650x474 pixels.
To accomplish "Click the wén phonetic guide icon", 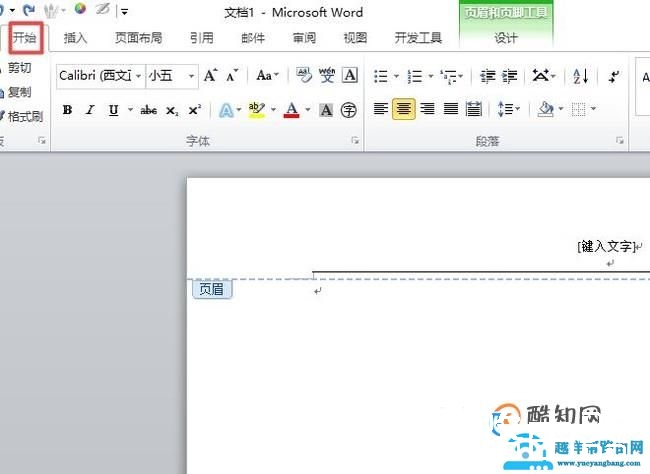I will click(327, 75).
